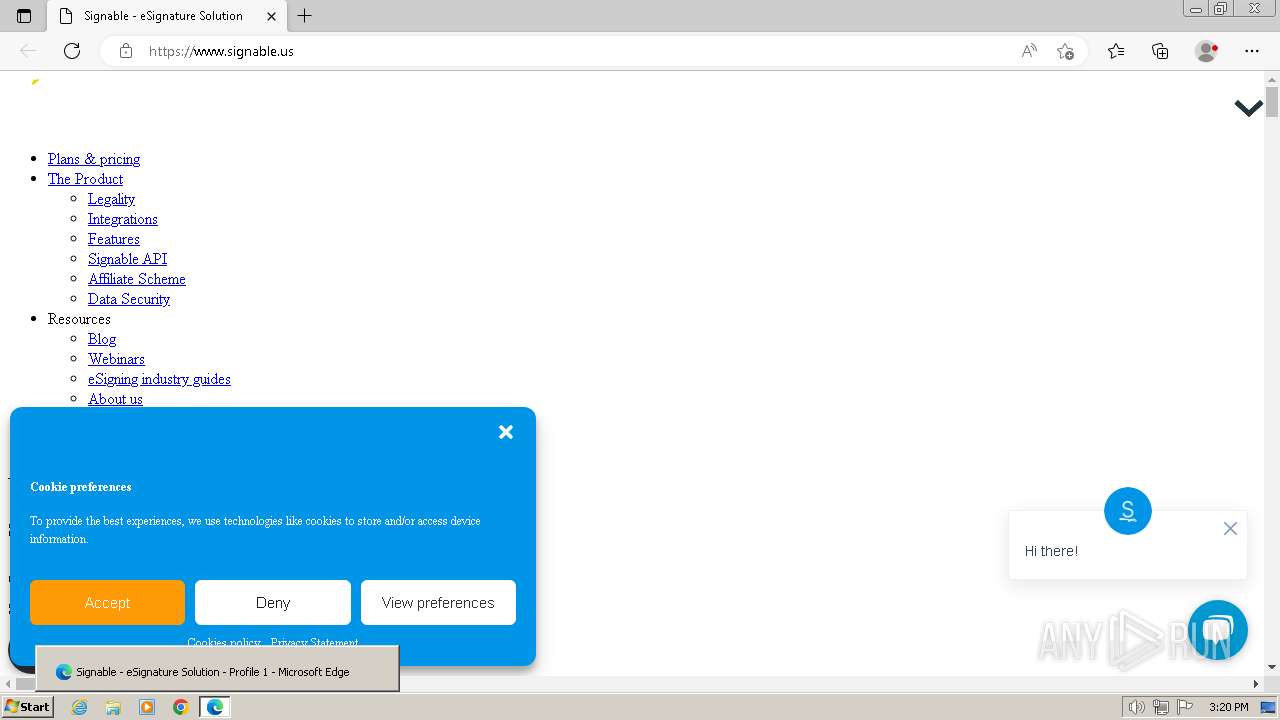
Task: Open Read aloud icon in address bar
Action: pyautogui.click(x=1029, y=51)
